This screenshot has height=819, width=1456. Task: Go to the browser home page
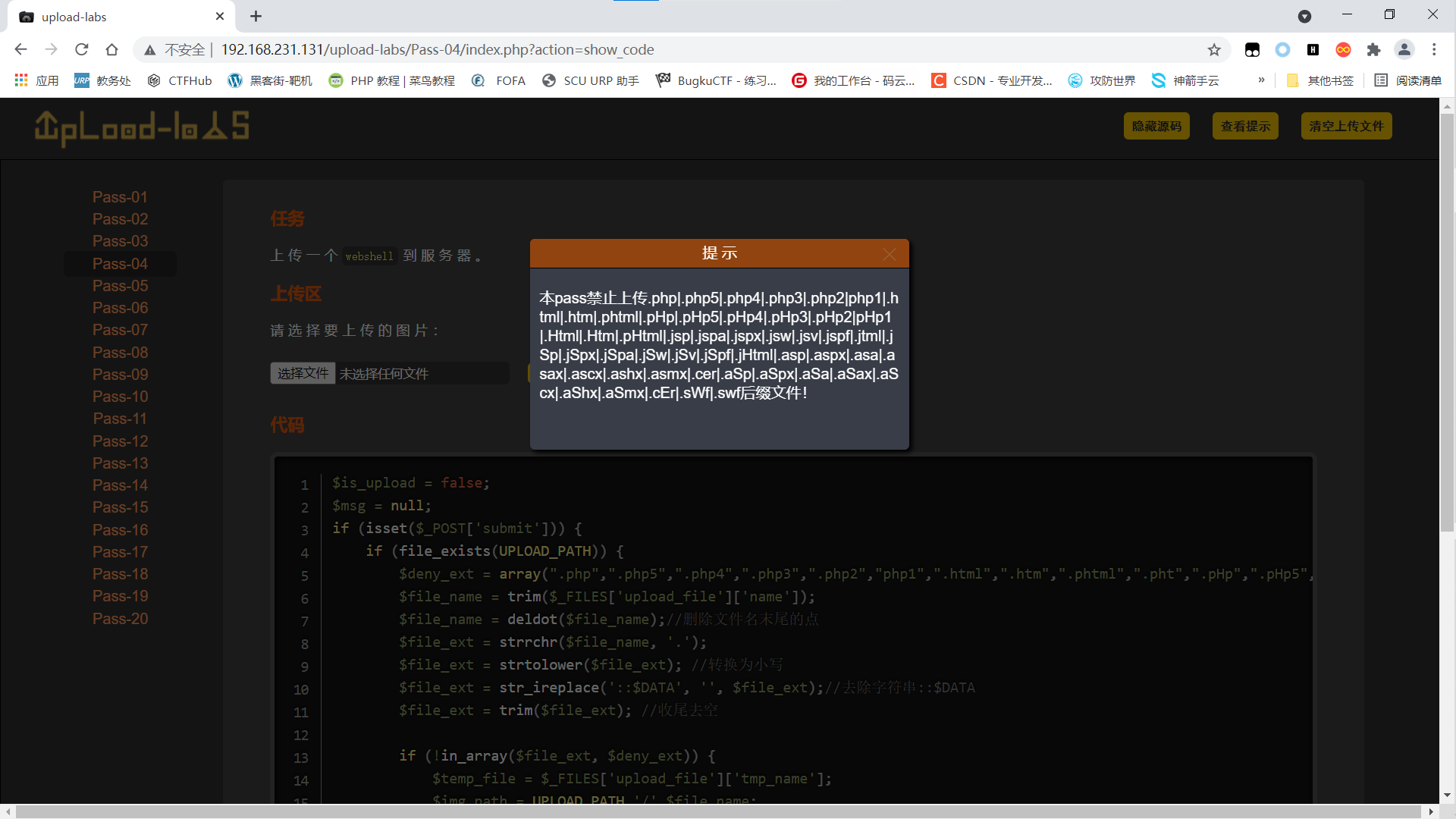click(x=112, y=49)
